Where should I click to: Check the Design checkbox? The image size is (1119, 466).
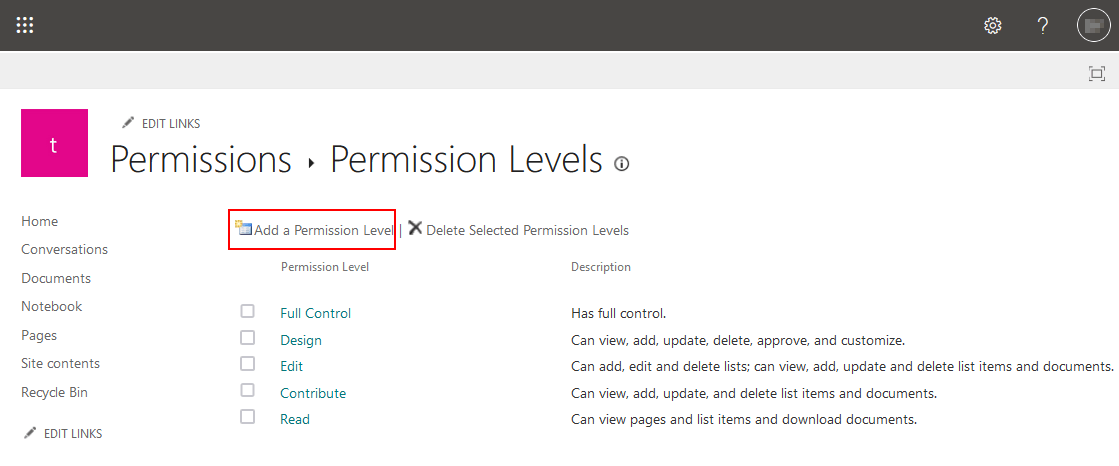[x=247, y=337]
